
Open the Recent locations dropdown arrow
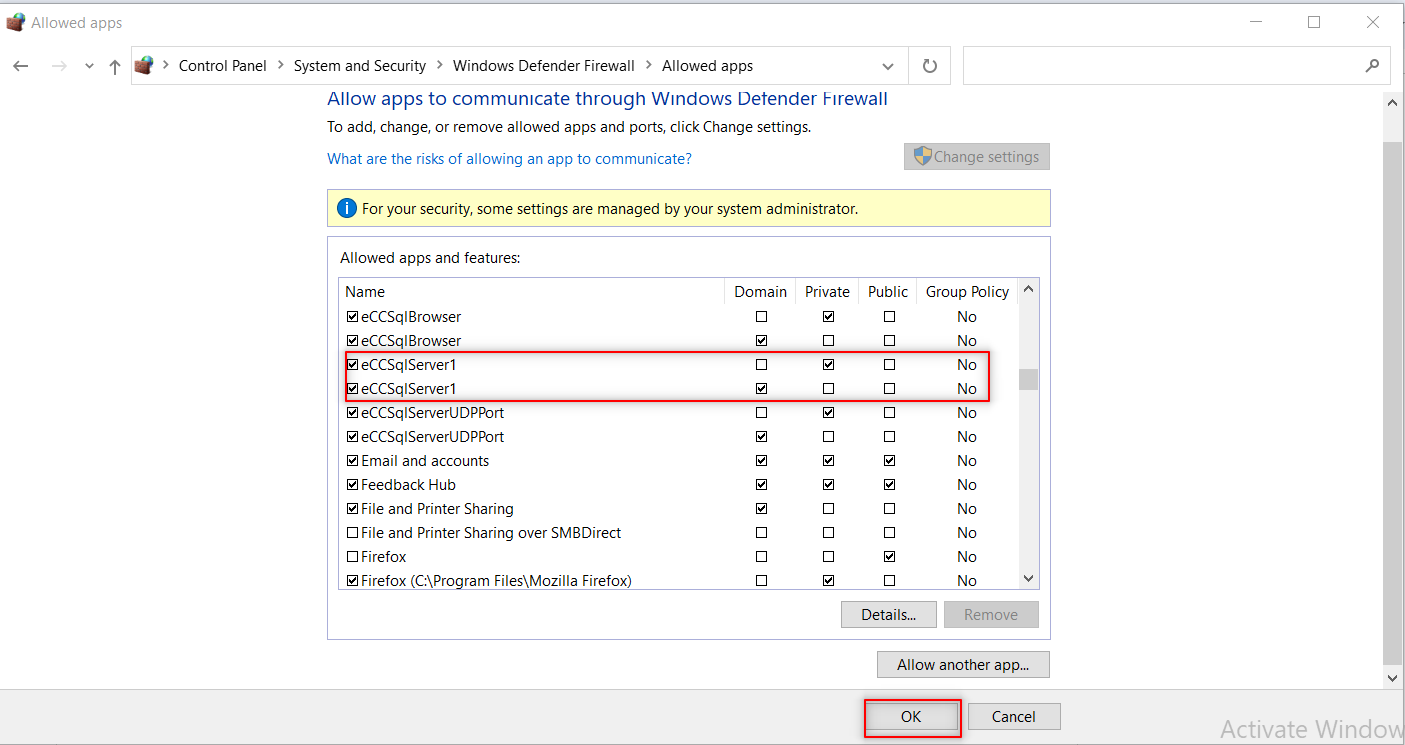click(89, 66)
